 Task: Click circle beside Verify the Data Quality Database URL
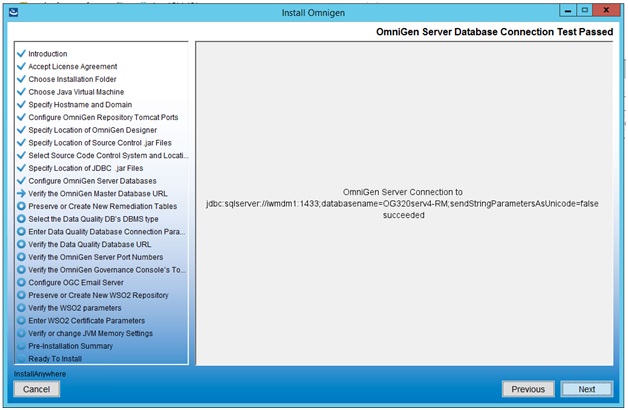click(x=22, y=244)
